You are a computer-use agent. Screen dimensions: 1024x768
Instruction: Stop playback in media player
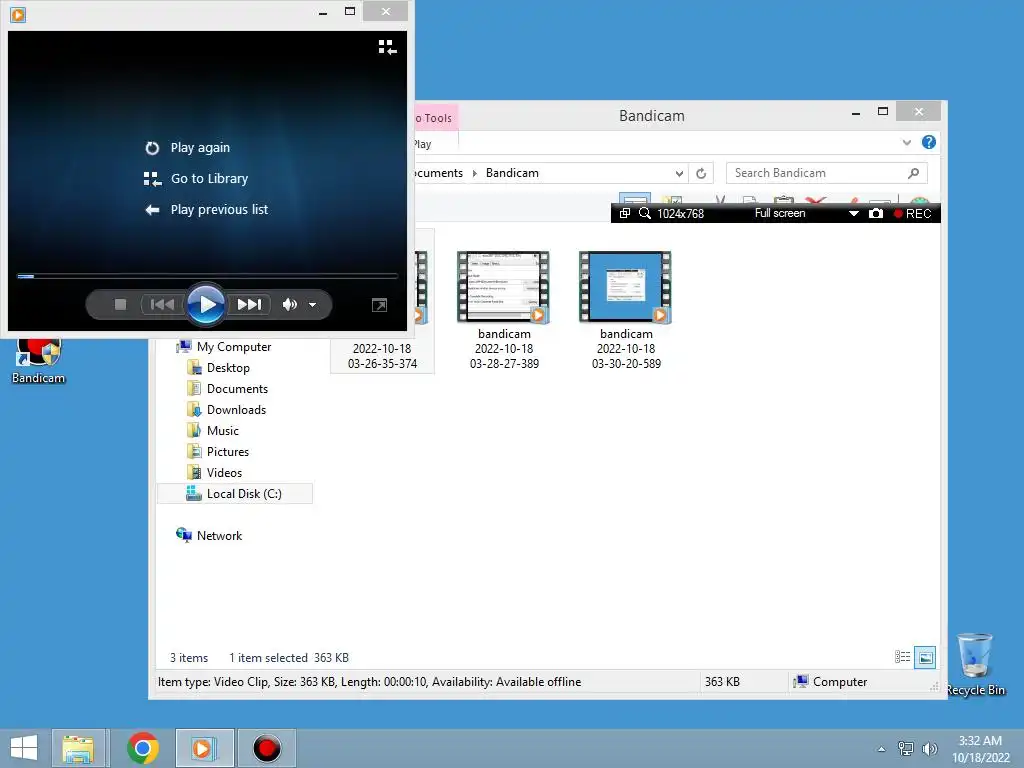(120, 304)
